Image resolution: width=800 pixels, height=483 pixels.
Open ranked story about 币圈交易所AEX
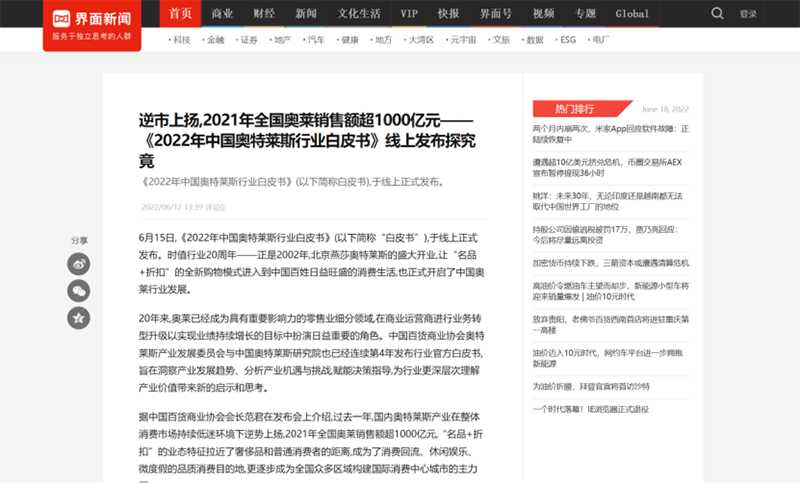click(x=610, y=166)
